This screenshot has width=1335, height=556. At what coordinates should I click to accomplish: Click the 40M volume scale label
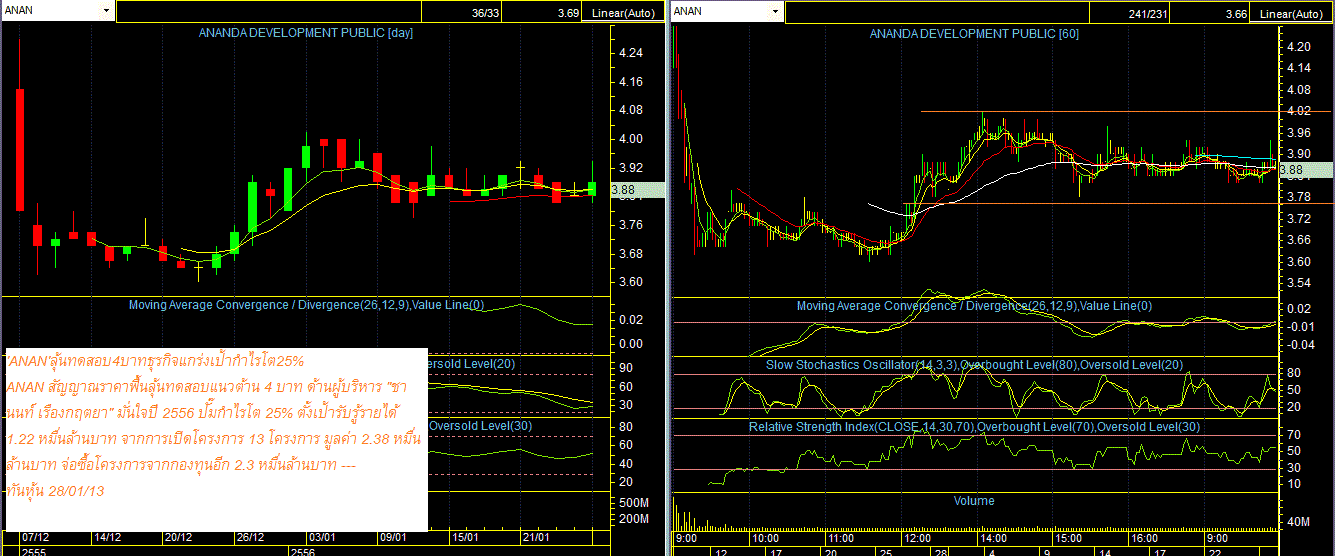[1300, 523]
